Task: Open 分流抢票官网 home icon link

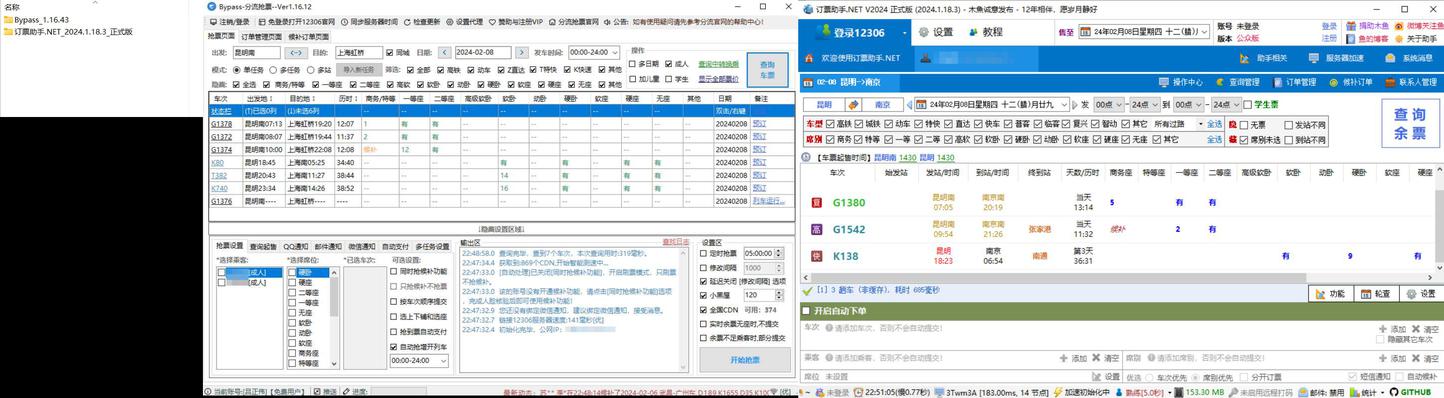Action: tap(553, 21)
